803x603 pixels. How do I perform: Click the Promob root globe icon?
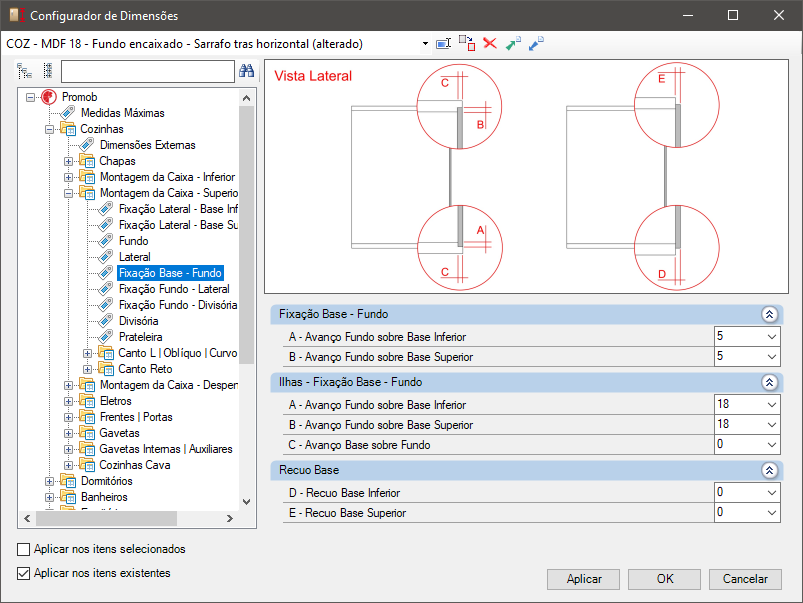pyautogui.click(x=49, y=97)
